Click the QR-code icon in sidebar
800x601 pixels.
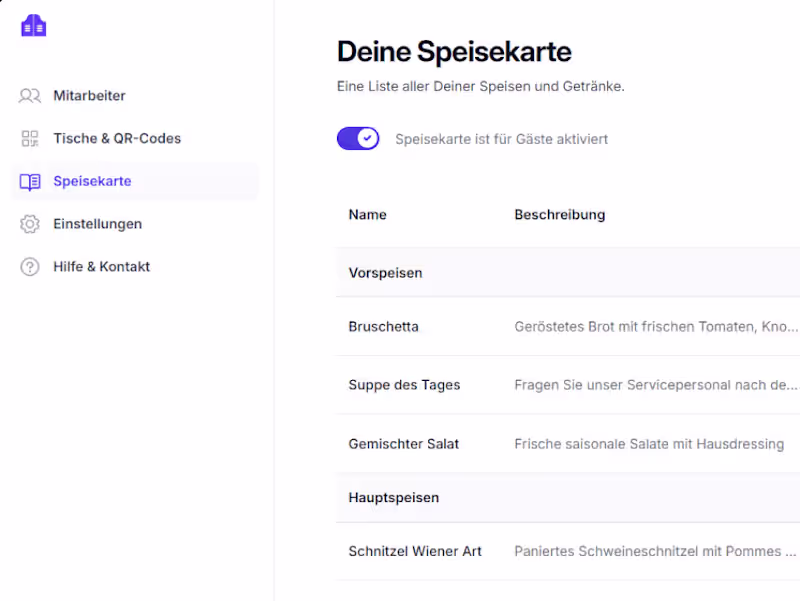coord(30,139)
